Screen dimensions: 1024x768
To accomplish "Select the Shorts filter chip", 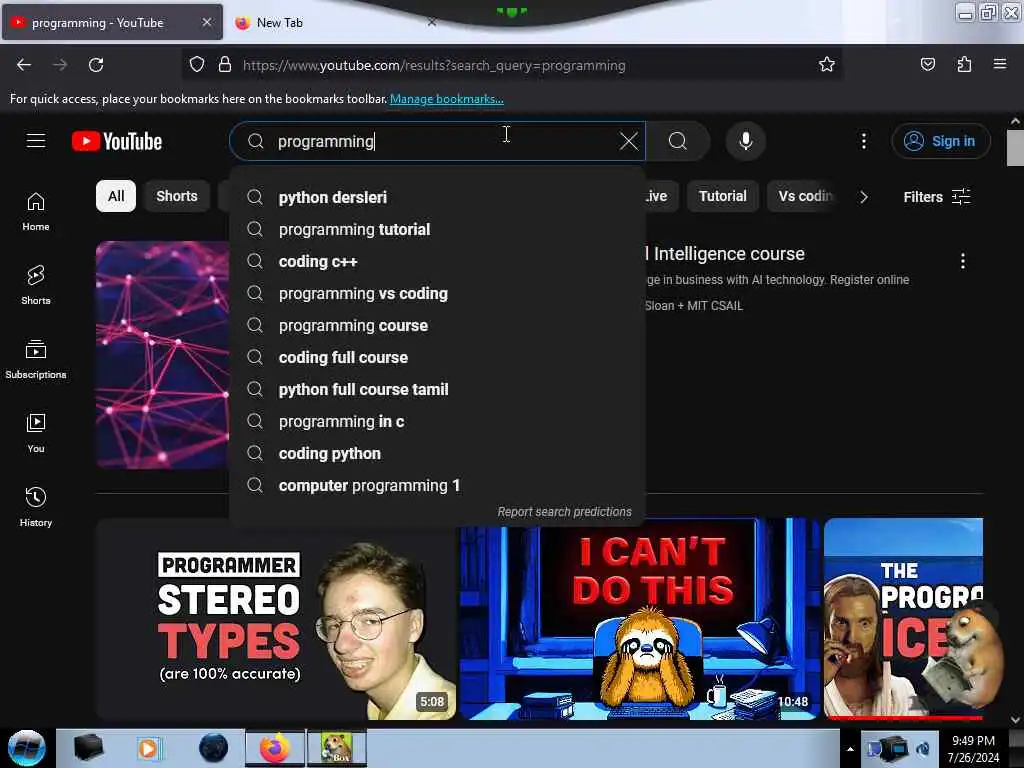I will [176, 197].
